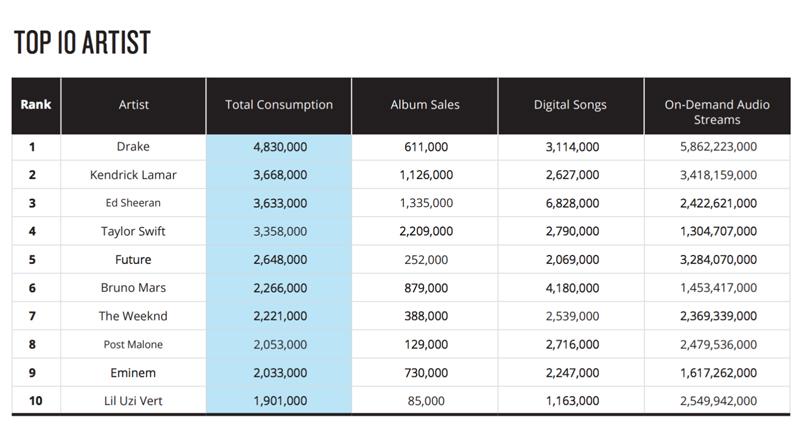Select Ed Sheeran's digital songs 6,828,000
The width and height of the screenshot is (800, 434).
[570, 203]
